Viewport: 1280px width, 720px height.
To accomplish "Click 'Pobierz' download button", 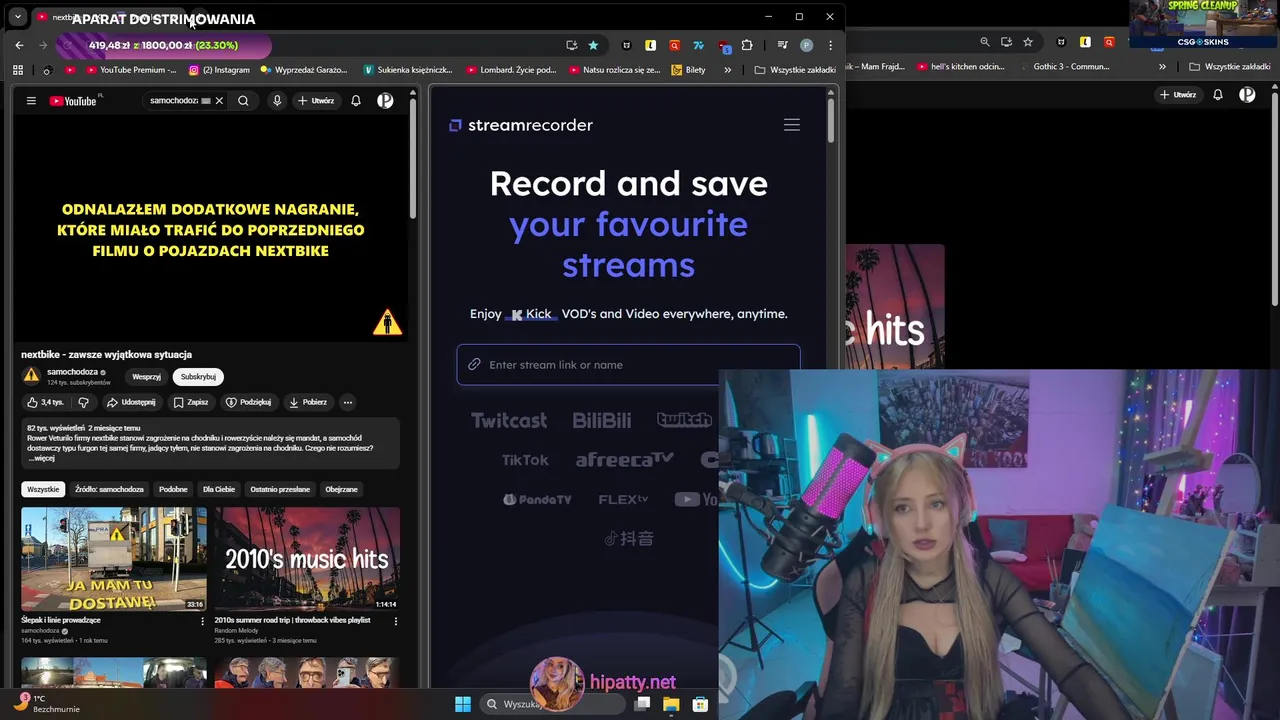I will [x=308, y=402].
